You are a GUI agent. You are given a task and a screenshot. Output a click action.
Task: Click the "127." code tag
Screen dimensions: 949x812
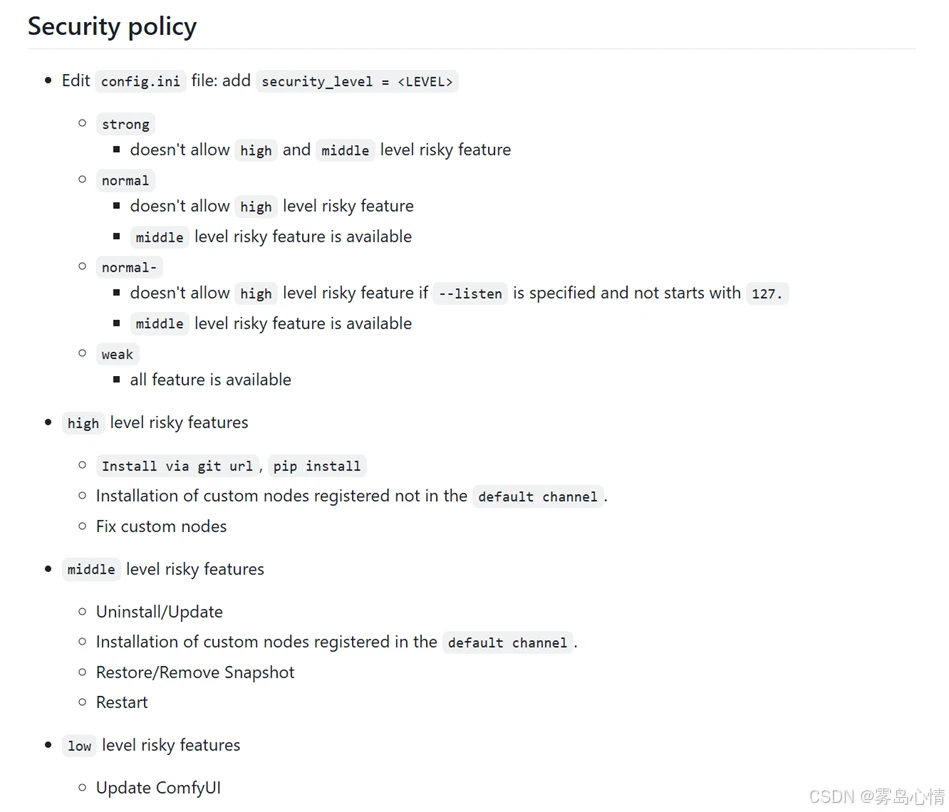click(x=767, y=293)
